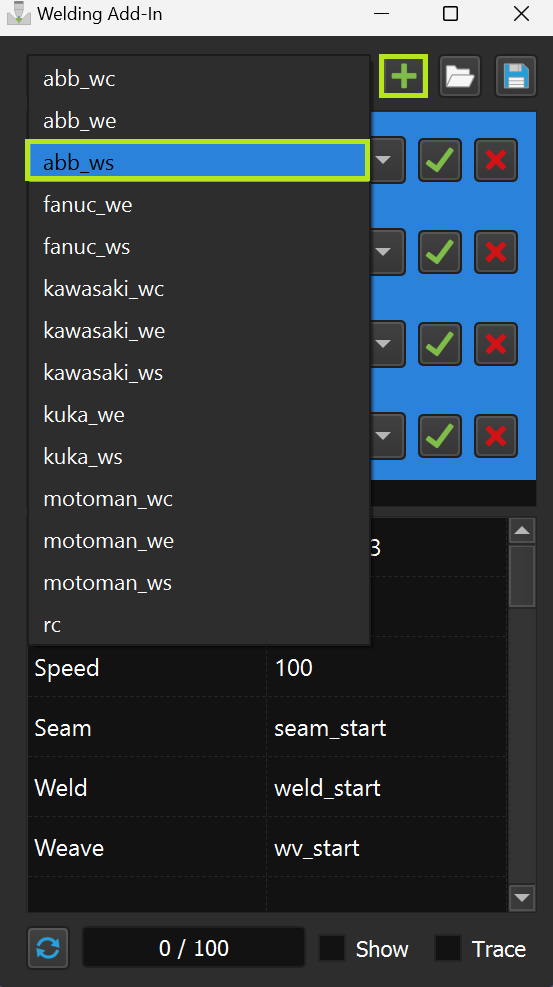Image resolution: width=553 pixels, height=987 pixels.
Task: Confirm the first row with green checkmark
Action: (x=440, y=160)
